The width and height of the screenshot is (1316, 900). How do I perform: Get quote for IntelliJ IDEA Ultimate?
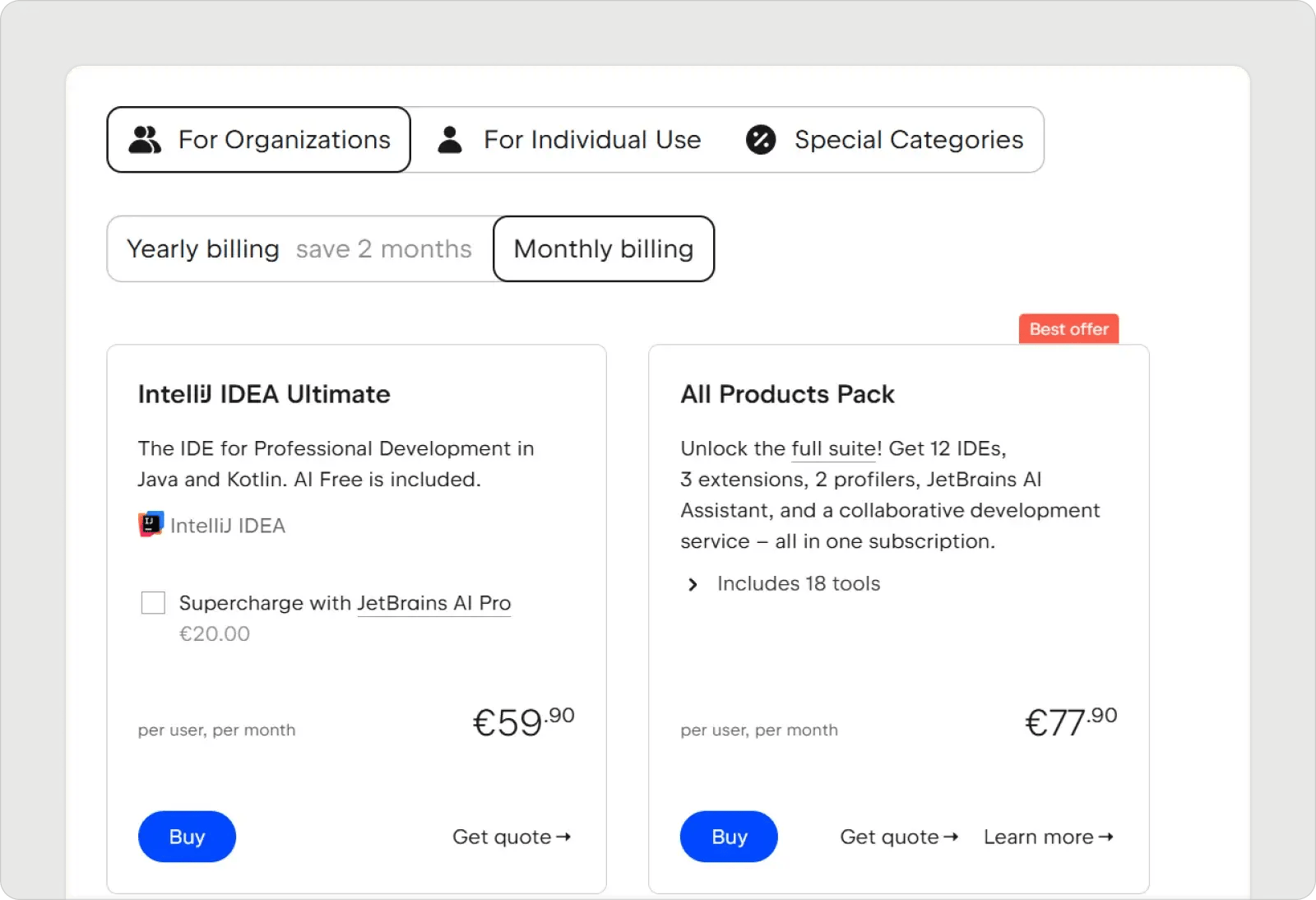[512, 837]
